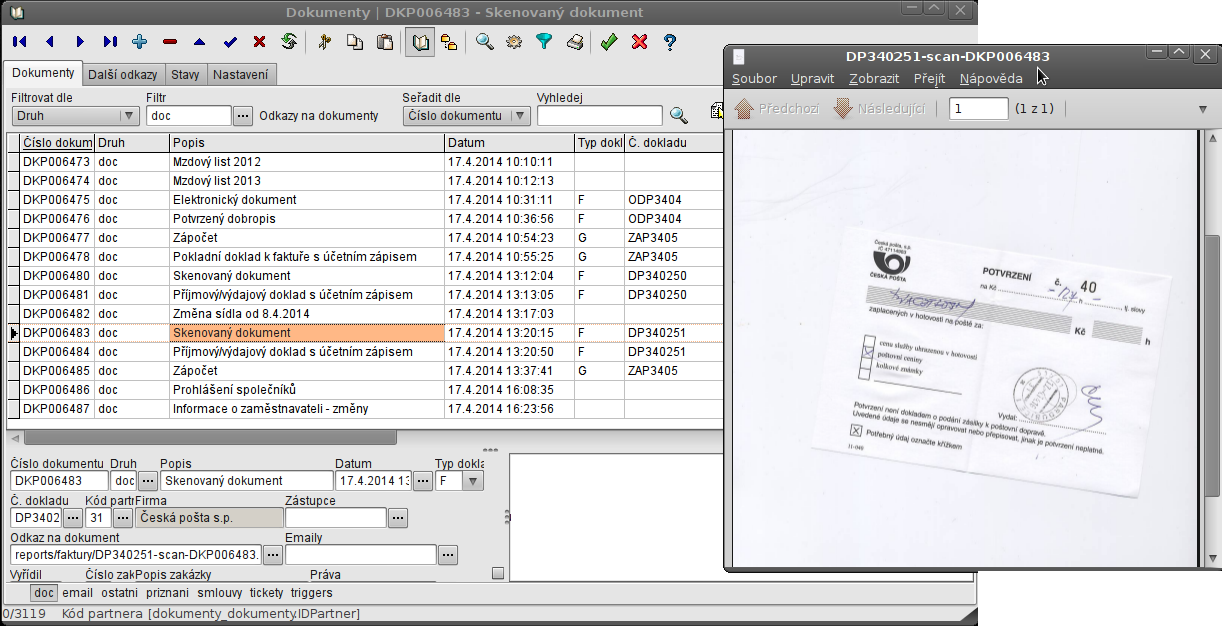Click the horizontal scrollbar under the table
The image size is (1222, 626).
[x=210, y=437]
